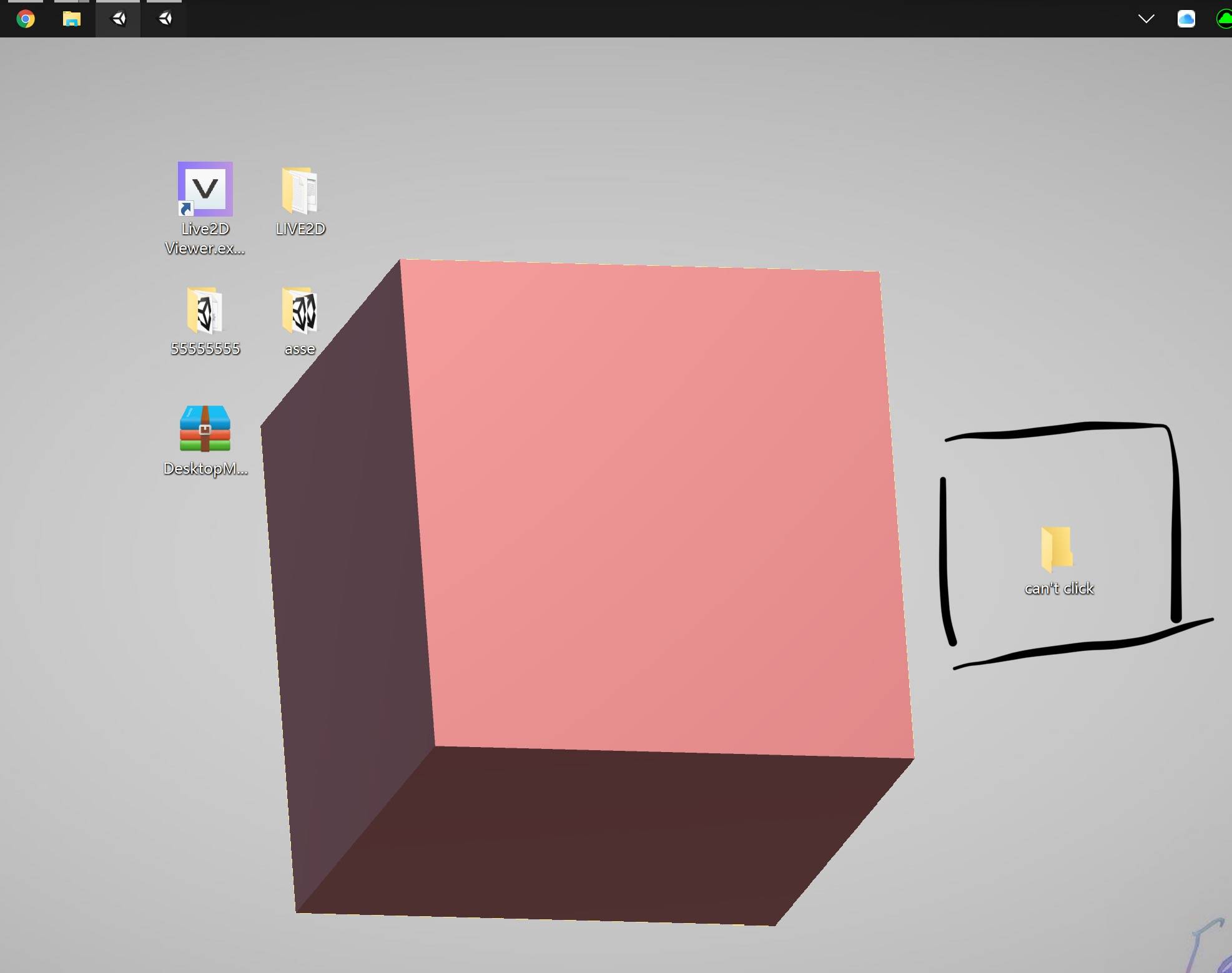The image size is (1232, 973).
Task: Select the asse folder icon
Action: [300, 310]
